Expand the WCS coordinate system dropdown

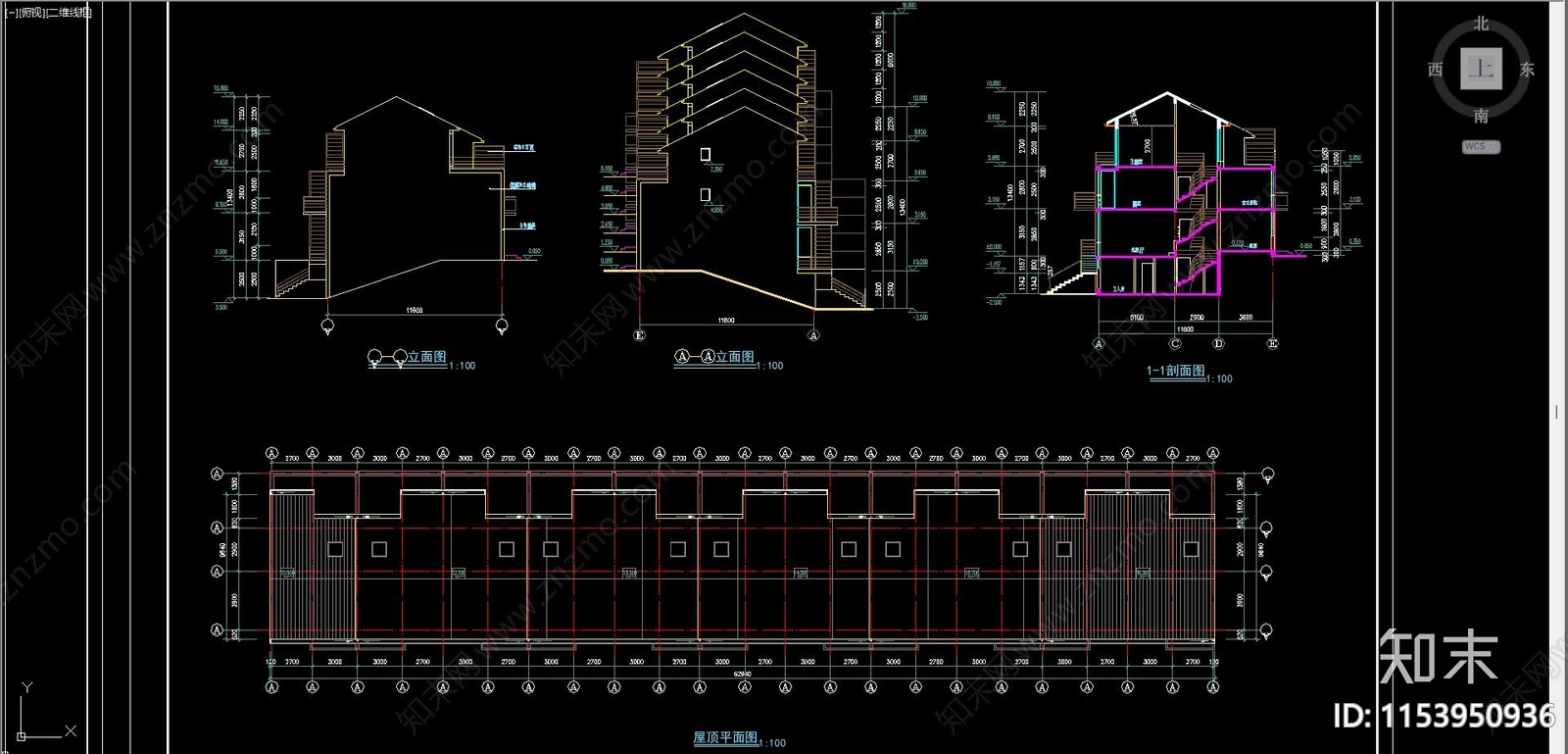[x=1481, y=147]
